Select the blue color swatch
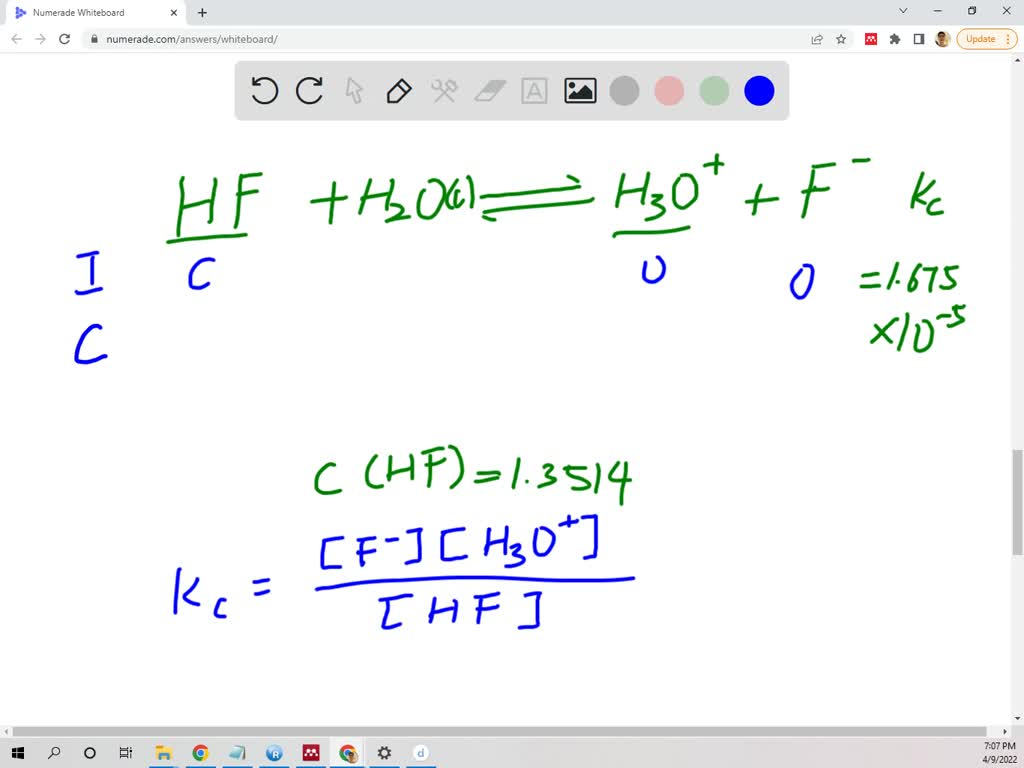 [759, 91]
